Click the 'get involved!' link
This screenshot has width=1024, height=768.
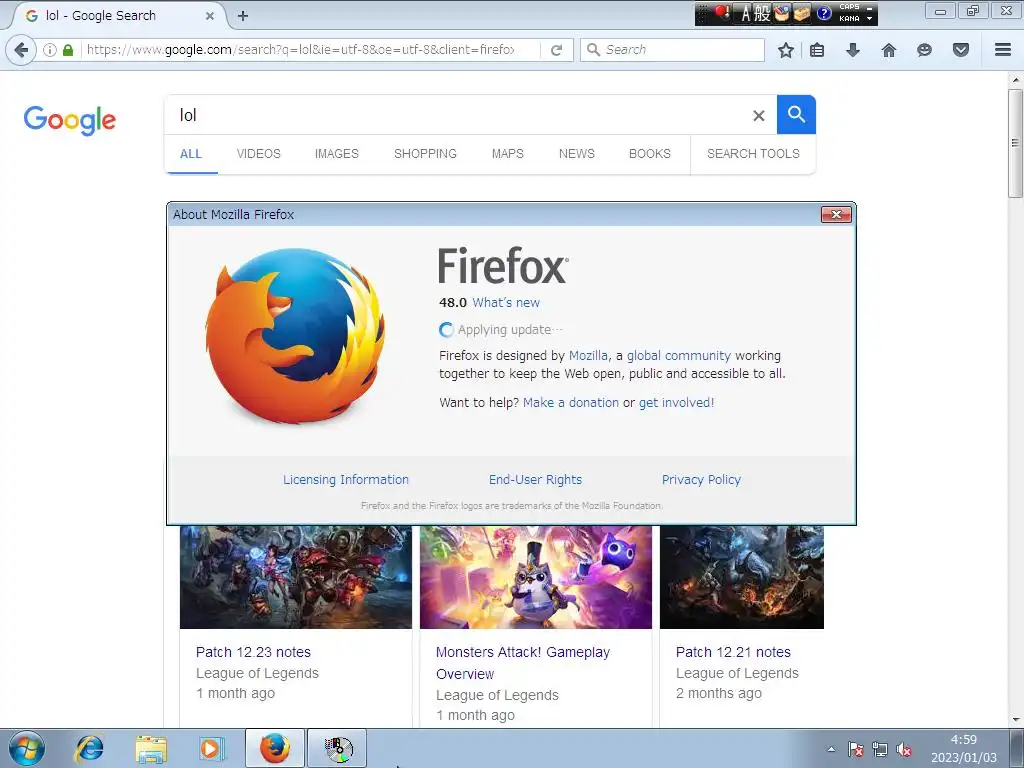[677, 403]
